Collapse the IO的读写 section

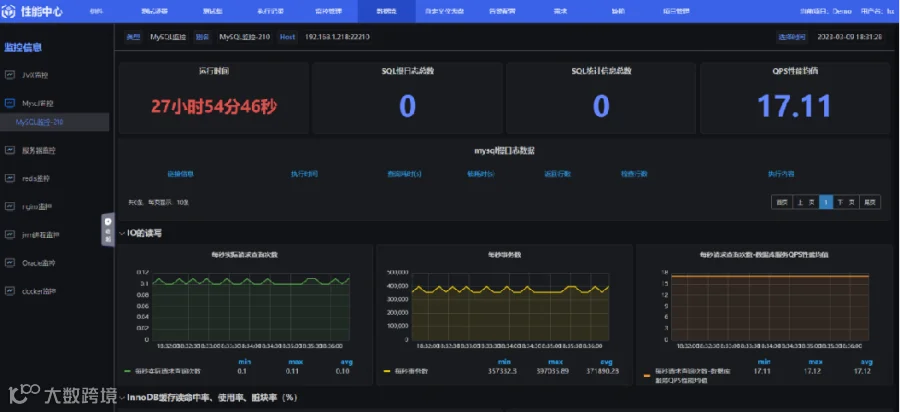[122, 234]
